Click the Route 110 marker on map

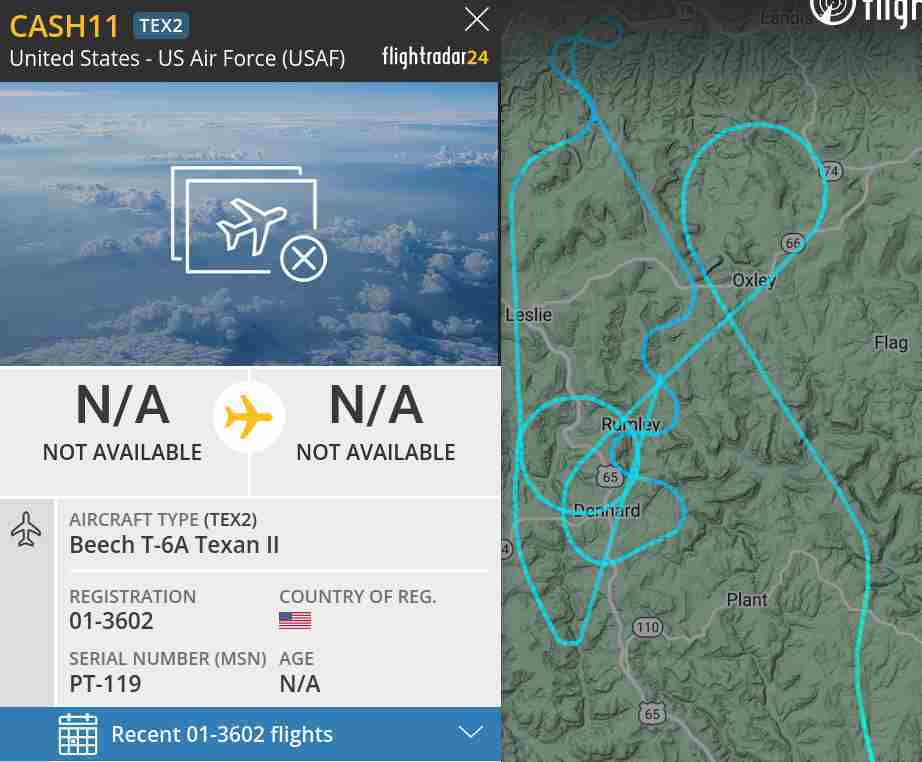(648, 627)
